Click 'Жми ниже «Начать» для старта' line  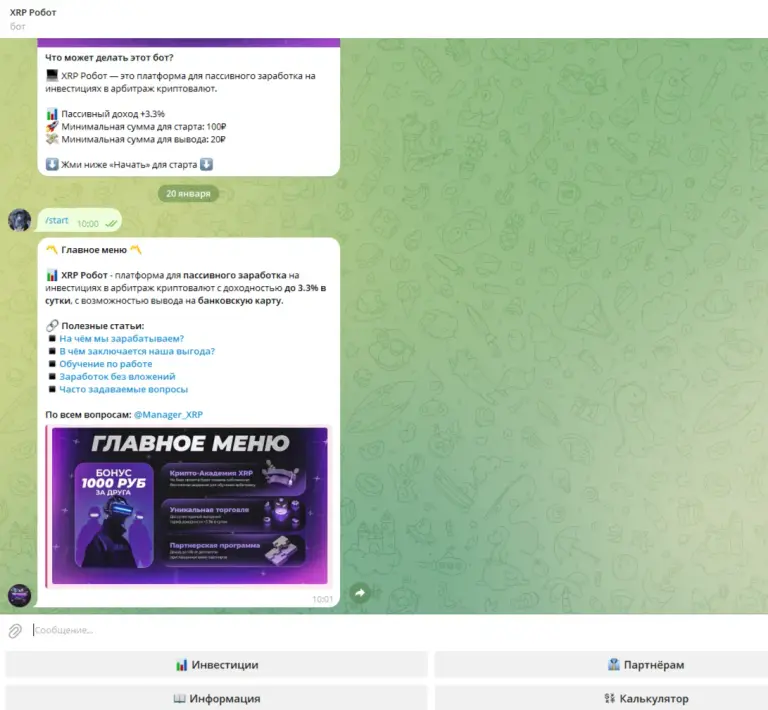[129, 165]
